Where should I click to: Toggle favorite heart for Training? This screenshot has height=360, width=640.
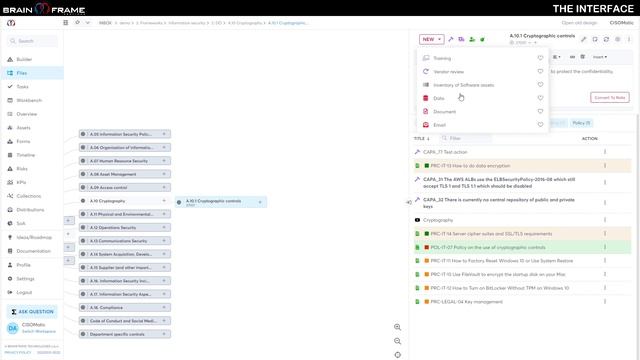[540, 58]
